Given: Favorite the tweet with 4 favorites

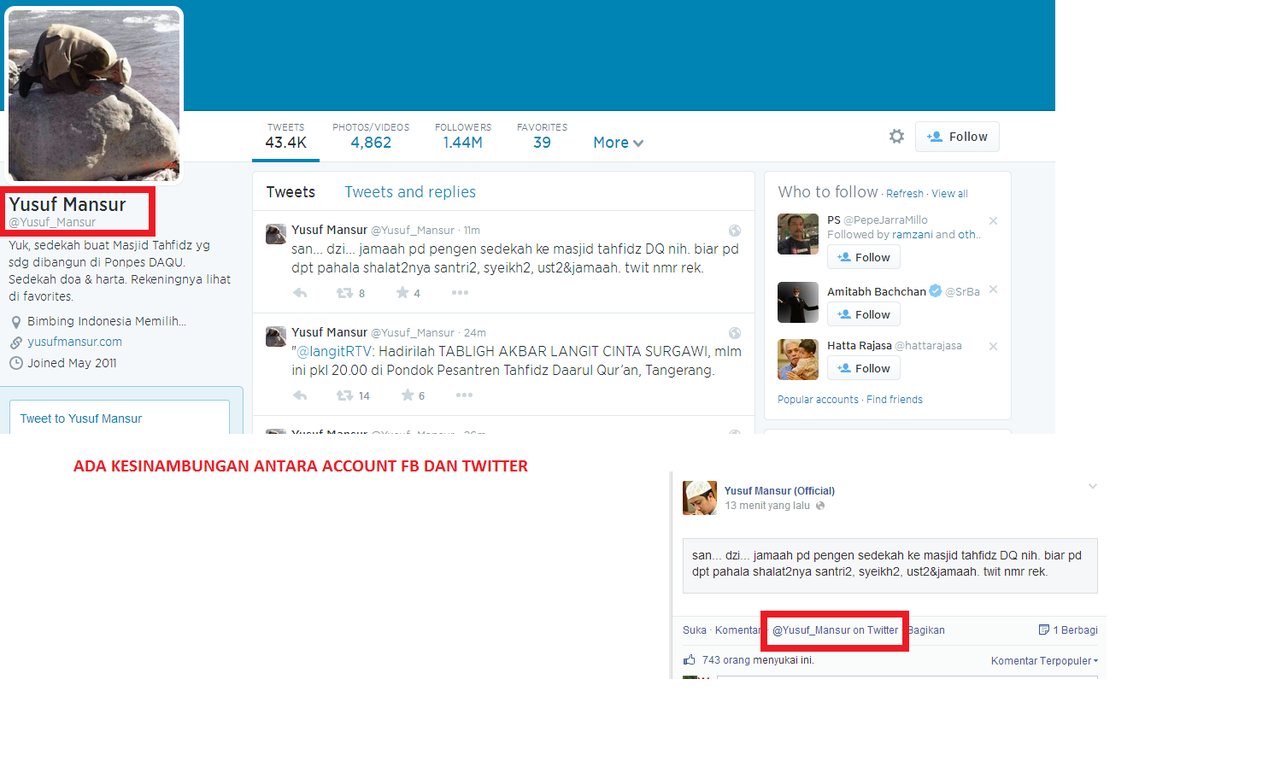Looking at the screenshot, I should click(x=402, y=293).
